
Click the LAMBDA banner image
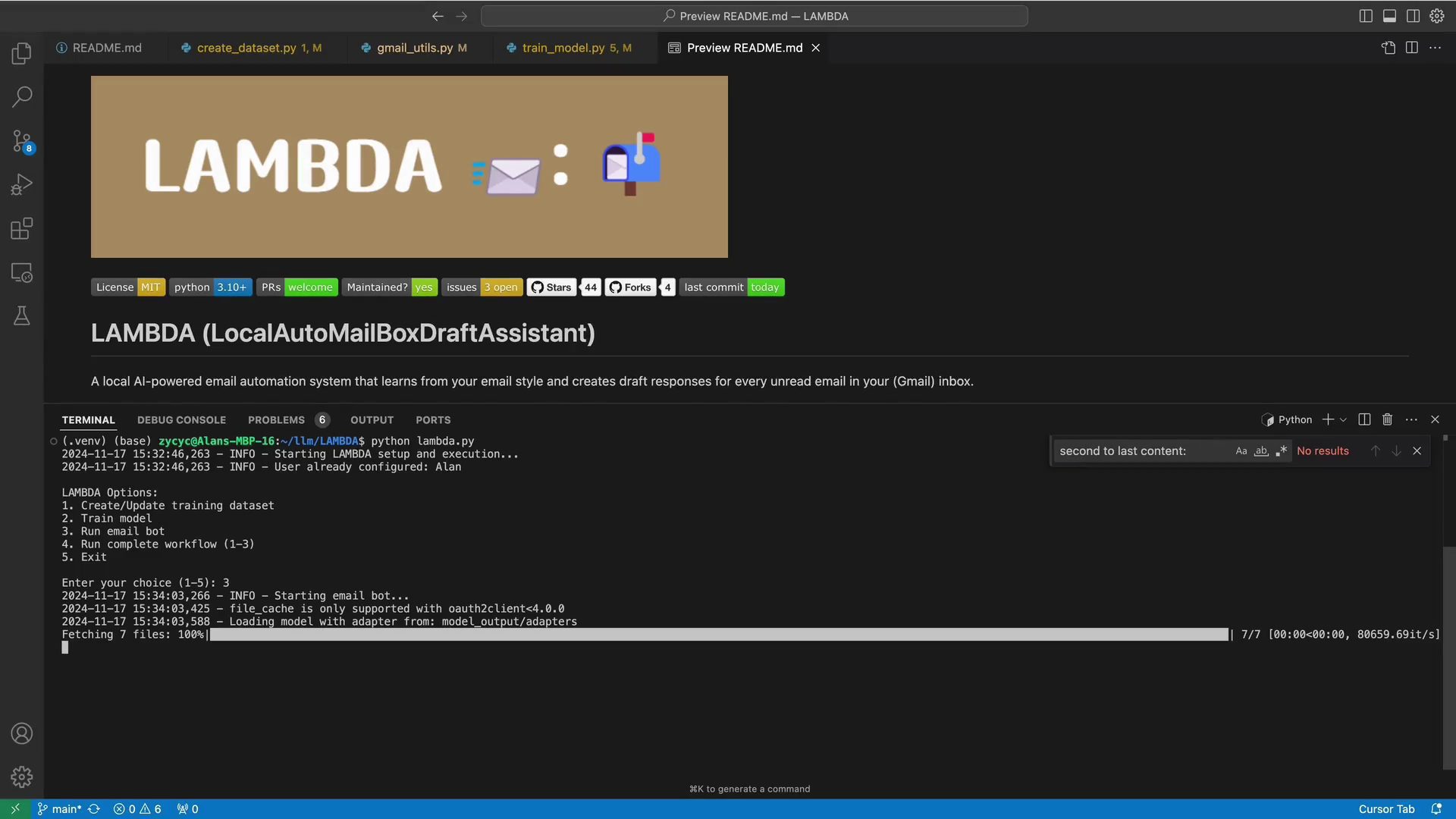[x=409, y=167]
